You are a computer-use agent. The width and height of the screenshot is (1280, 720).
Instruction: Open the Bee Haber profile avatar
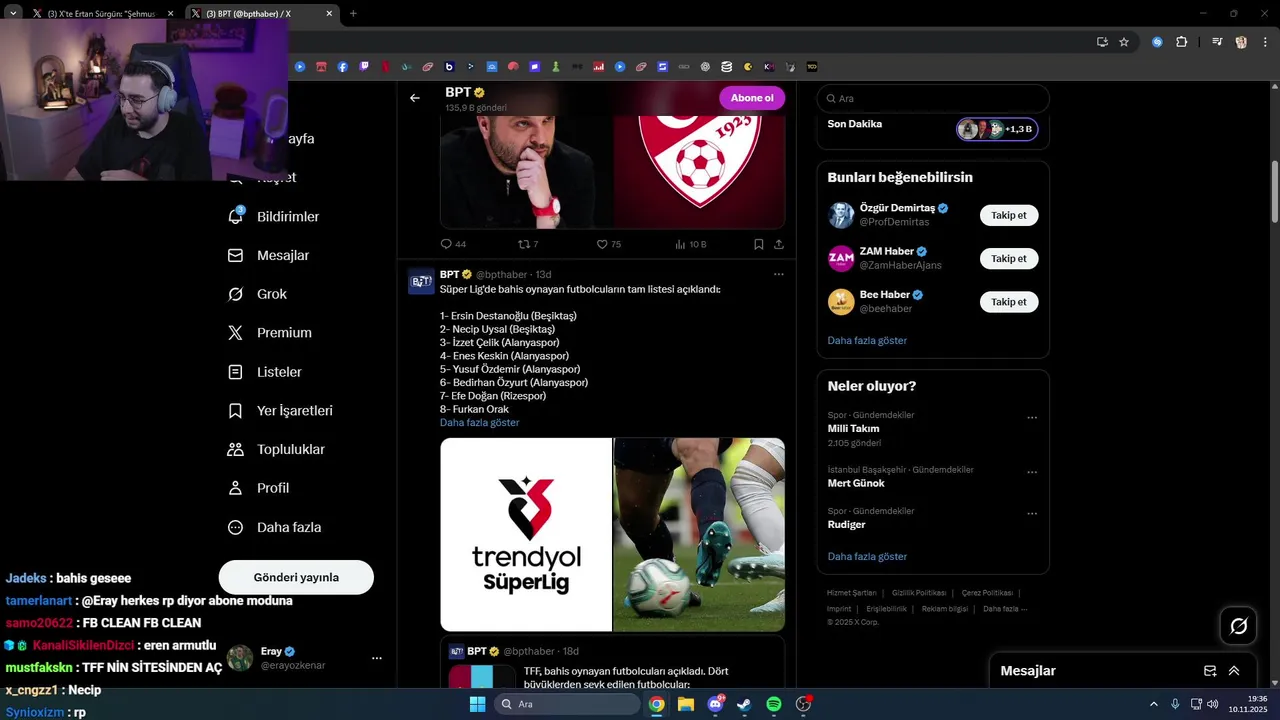tap(841, 301)
